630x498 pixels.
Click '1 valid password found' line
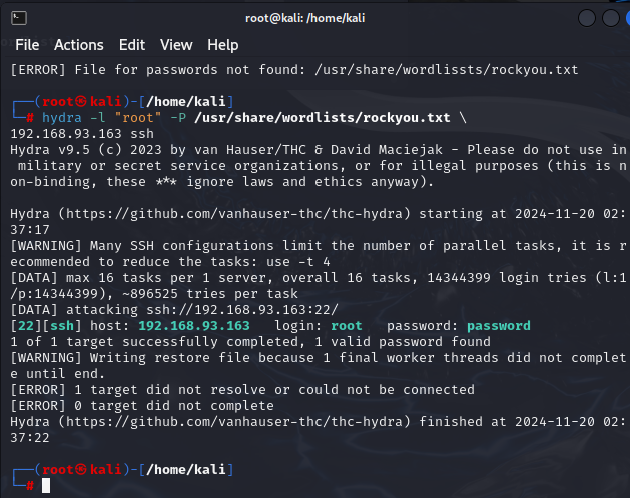click(403, 342)
